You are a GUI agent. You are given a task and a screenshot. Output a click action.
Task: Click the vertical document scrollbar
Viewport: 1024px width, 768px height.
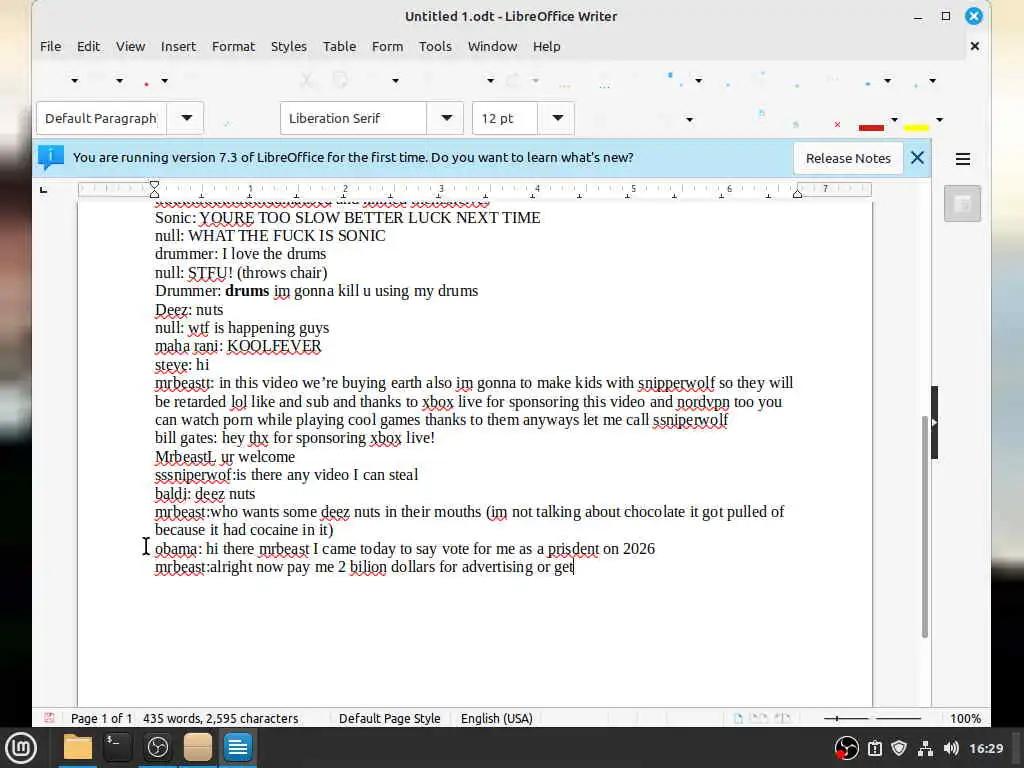pyautogui.click(x=925, y=526)
